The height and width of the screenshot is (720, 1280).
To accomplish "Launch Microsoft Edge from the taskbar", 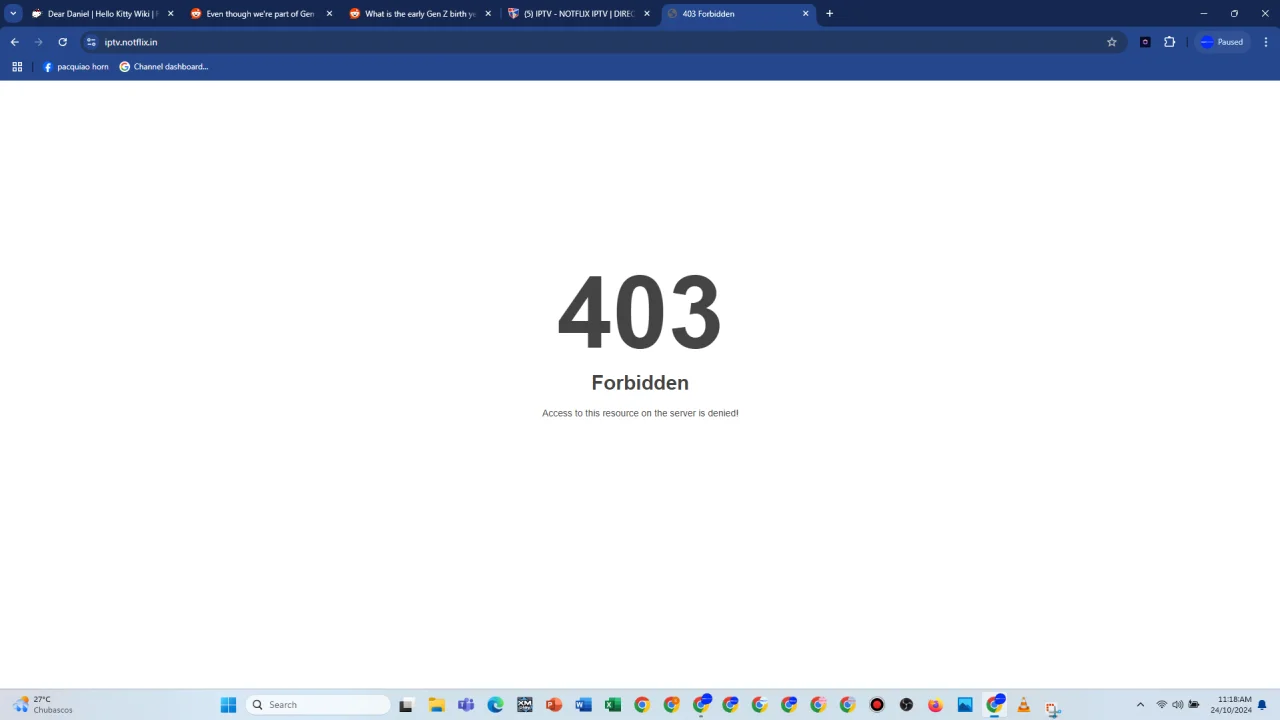I will coord(495,705).
